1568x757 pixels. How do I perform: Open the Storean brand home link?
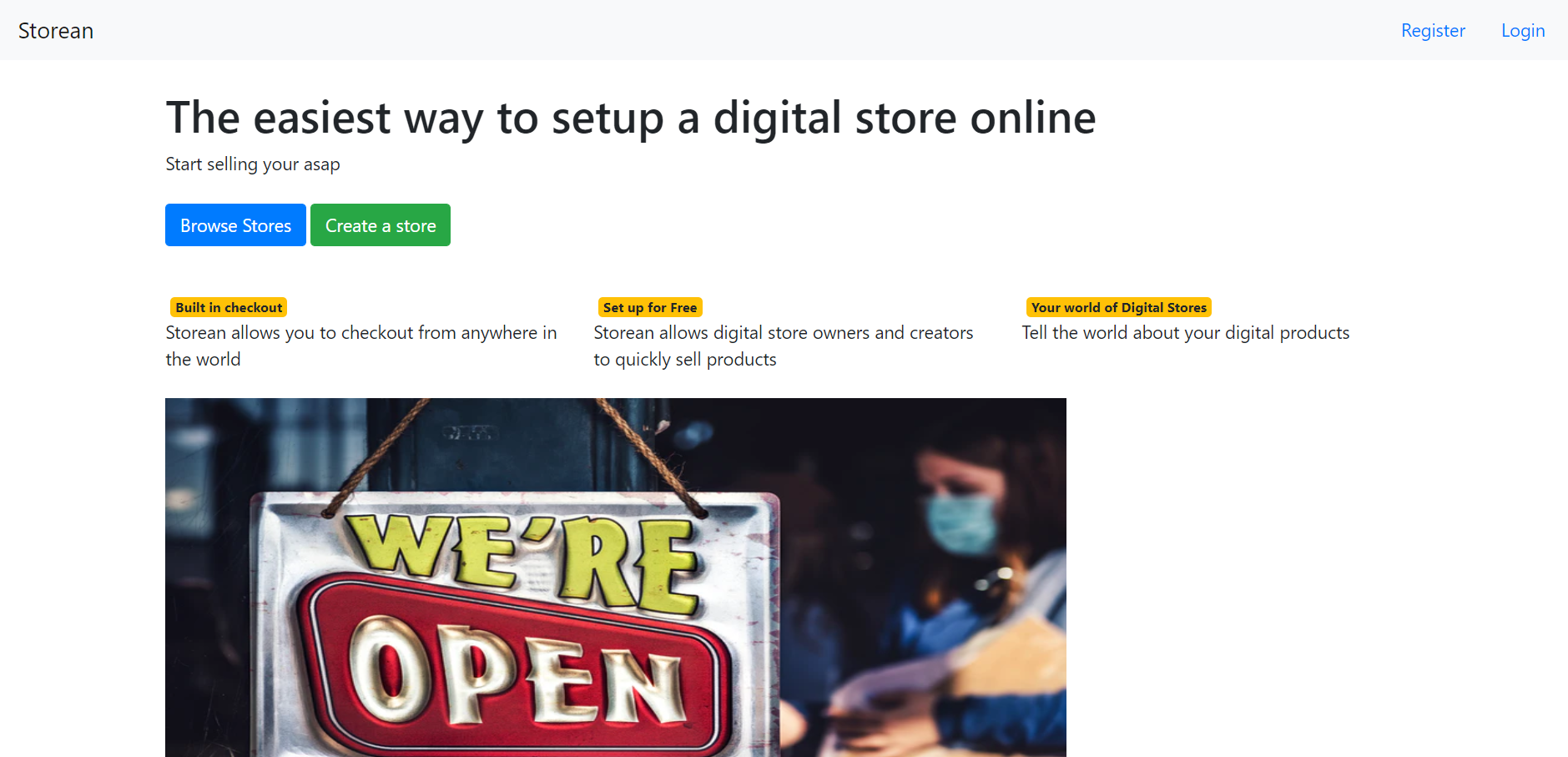tap(56, 31)
